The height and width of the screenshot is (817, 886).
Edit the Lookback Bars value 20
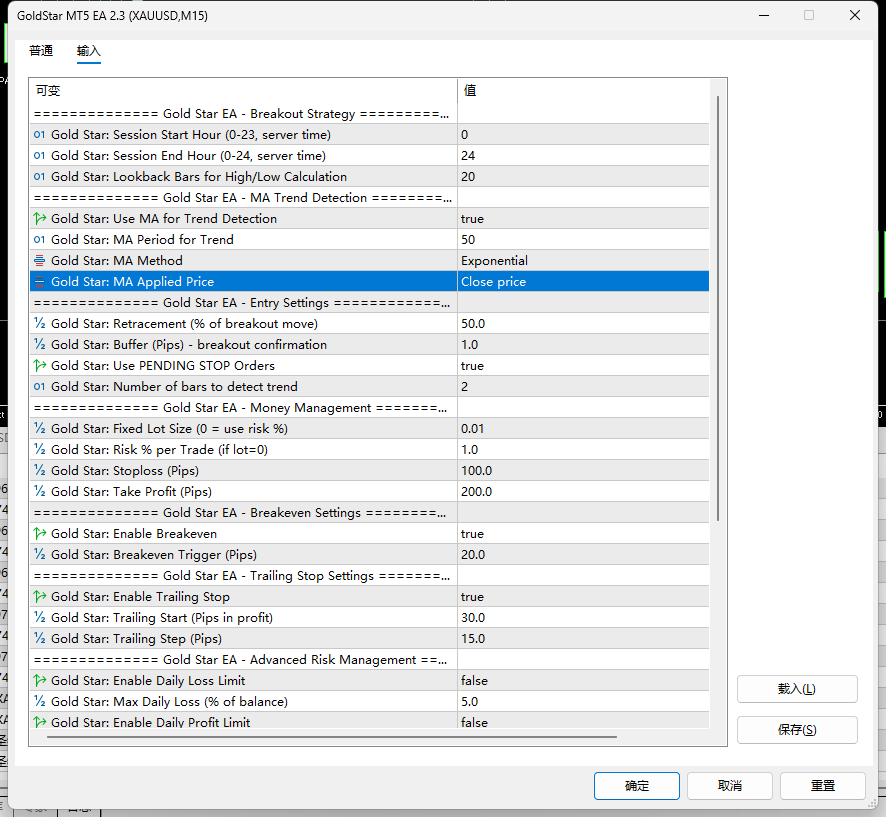[x=583, y=177]
